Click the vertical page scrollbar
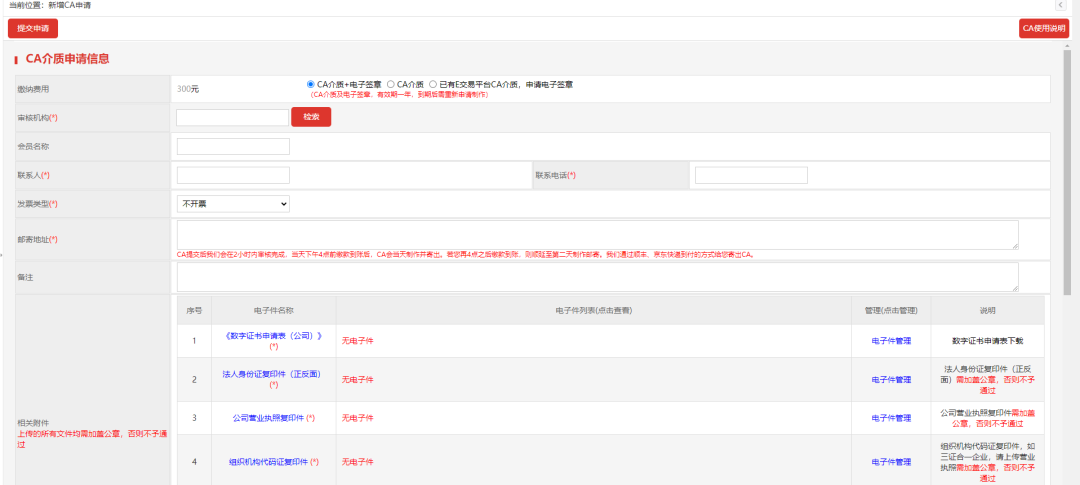This screenshot has width=1080, height=485. coord(1068,172)
